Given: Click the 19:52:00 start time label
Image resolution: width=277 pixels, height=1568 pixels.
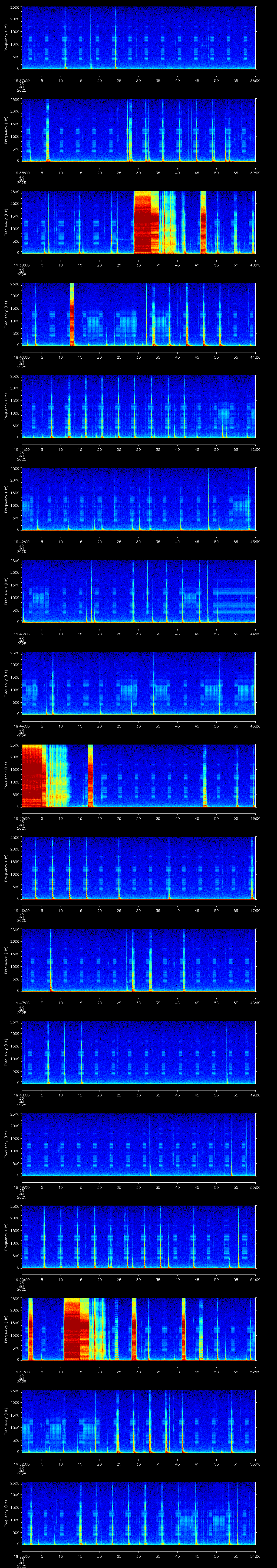Looking at the screenshot, I should [x=21, y=1463].
